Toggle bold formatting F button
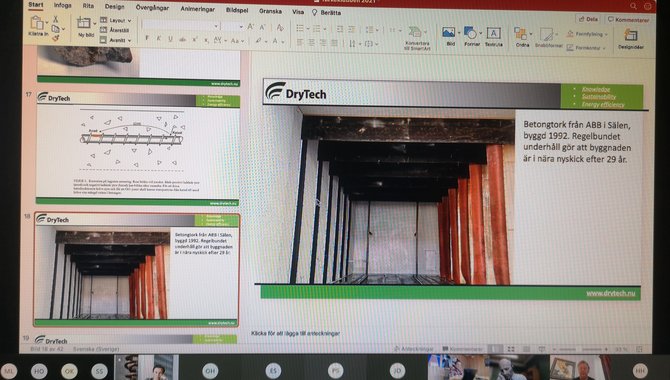This screenshot has width=670, height=380. coord(147,39)
